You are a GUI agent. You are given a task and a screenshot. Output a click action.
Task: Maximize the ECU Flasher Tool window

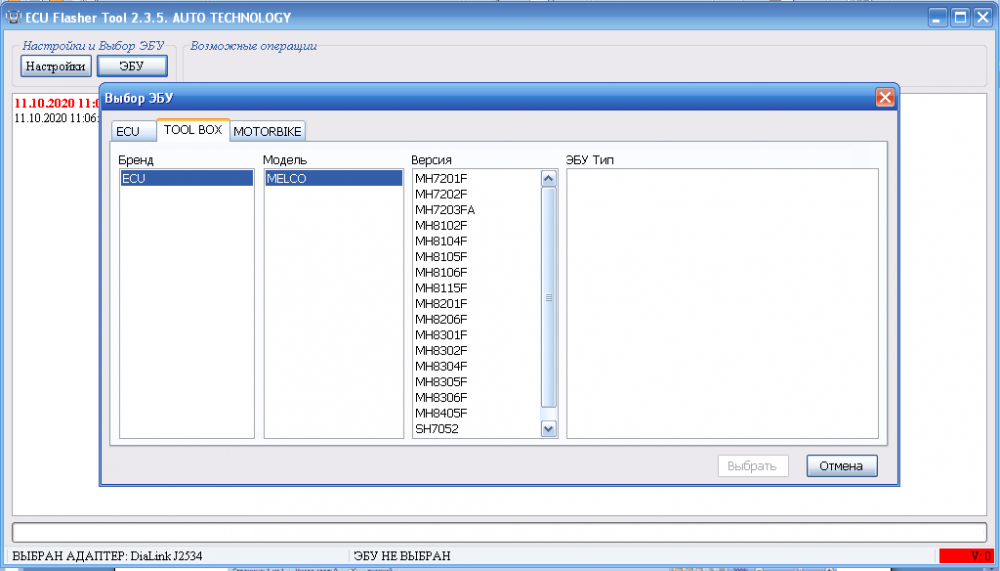click(x=959, y=17)
